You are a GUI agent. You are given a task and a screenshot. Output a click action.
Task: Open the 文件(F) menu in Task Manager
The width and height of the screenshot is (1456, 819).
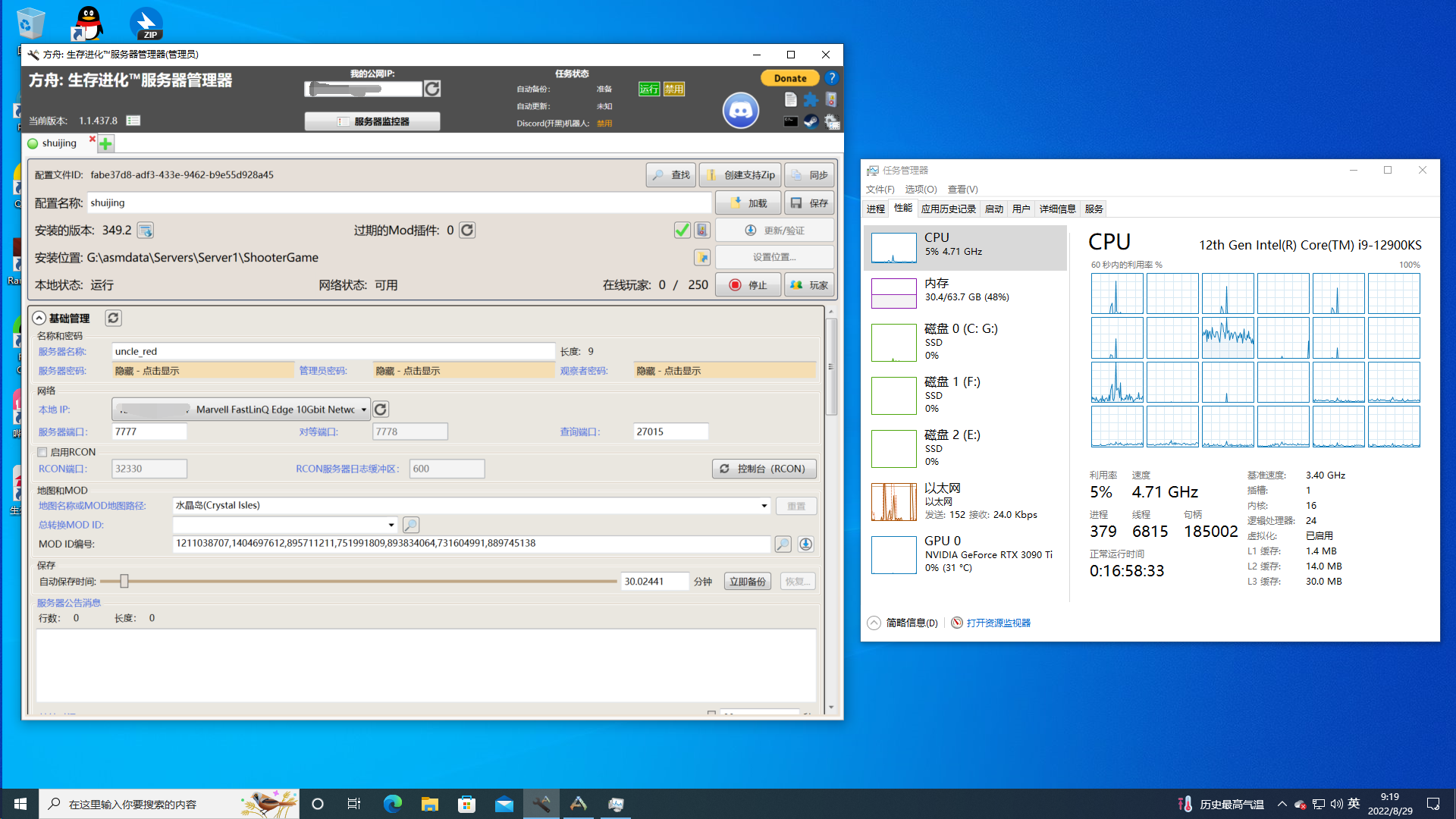click(x=880, y=190)
